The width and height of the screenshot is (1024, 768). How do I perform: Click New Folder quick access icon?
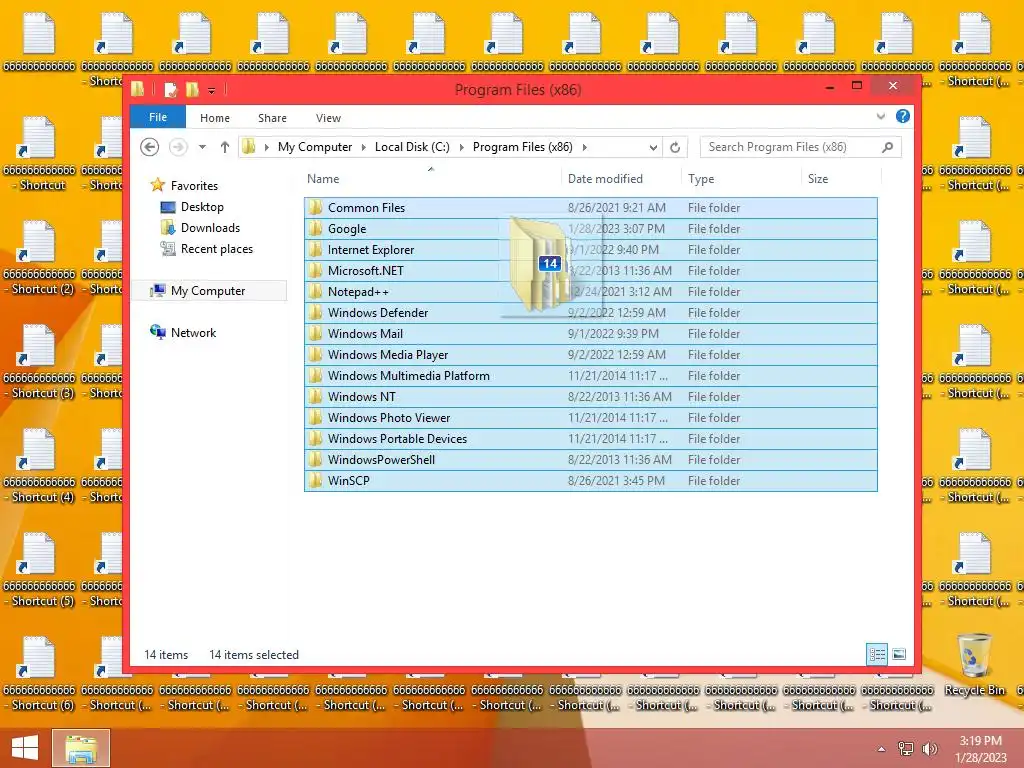coord(192,89)
